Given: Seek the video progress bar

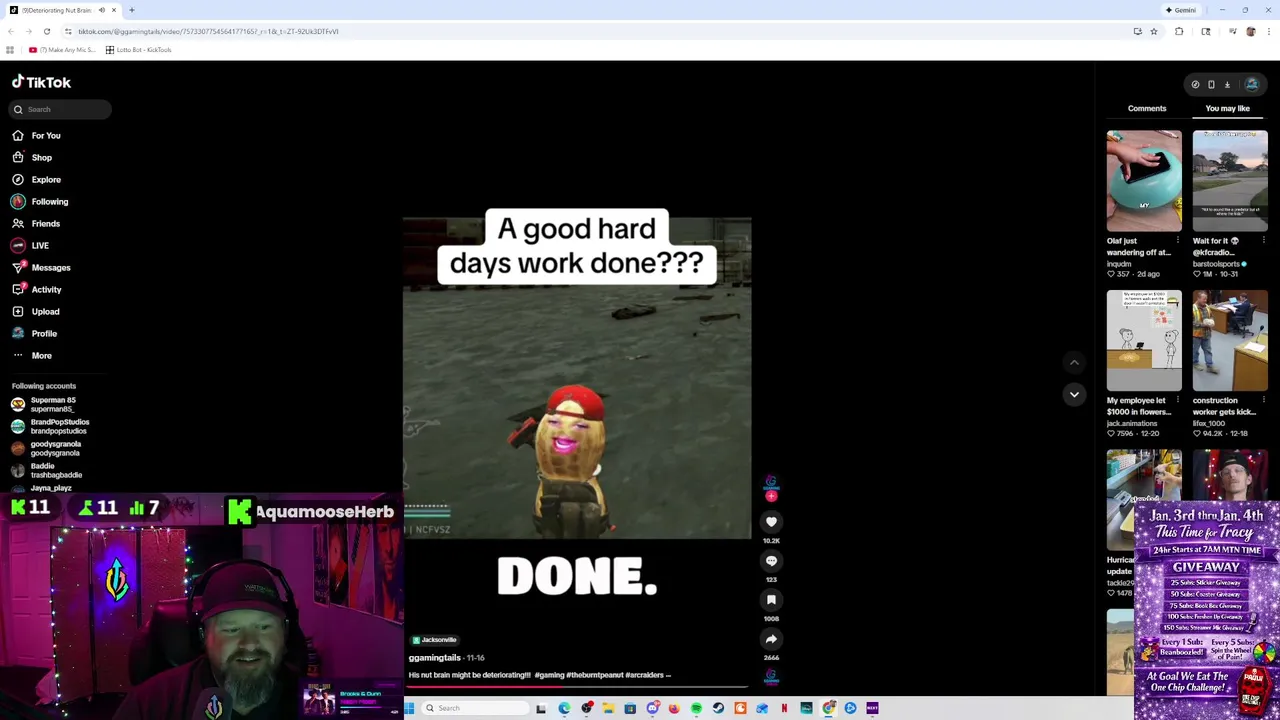Looking at the screenshot, I should (577, 687).
